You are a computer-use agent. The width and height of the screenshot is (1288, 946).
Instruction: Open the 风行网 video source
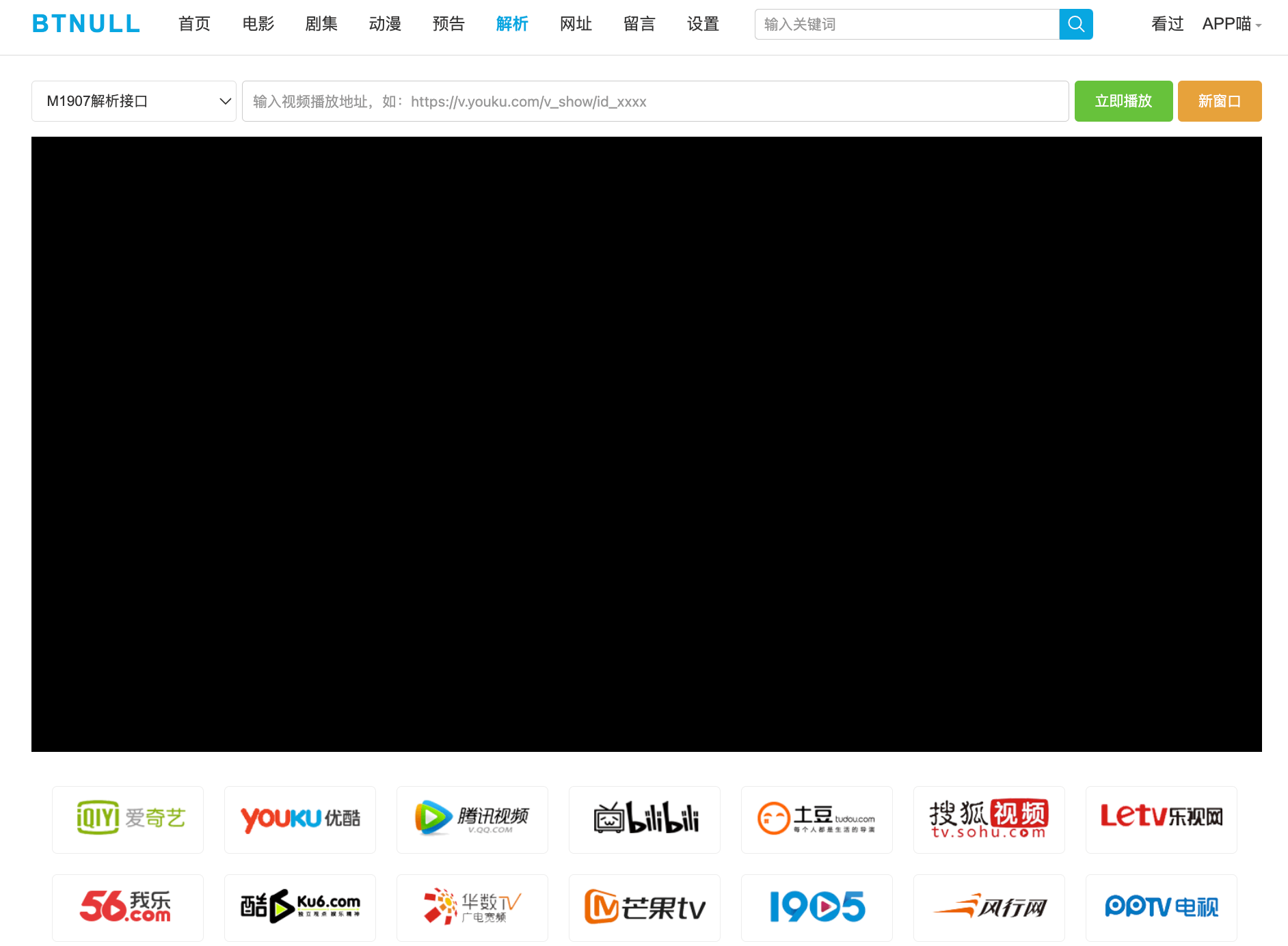point(989,907)
